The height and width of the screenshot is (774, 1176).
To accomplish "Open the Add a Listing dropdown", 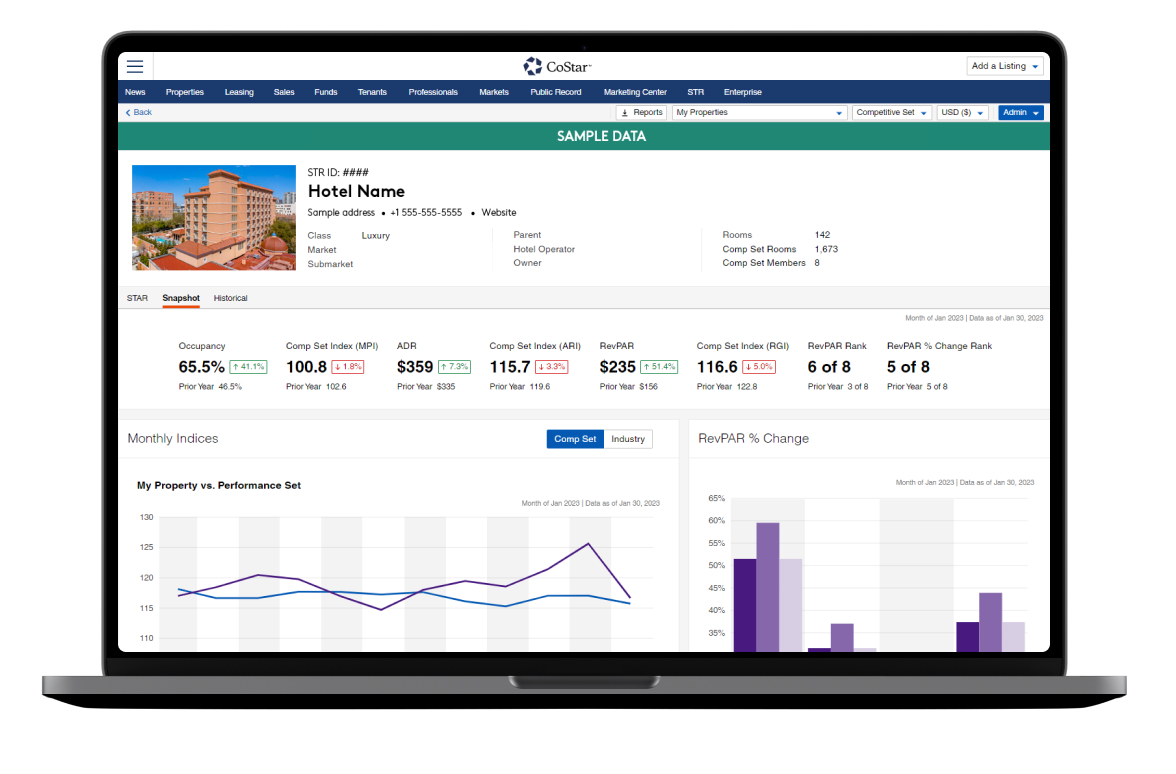I will point(1005,66).
